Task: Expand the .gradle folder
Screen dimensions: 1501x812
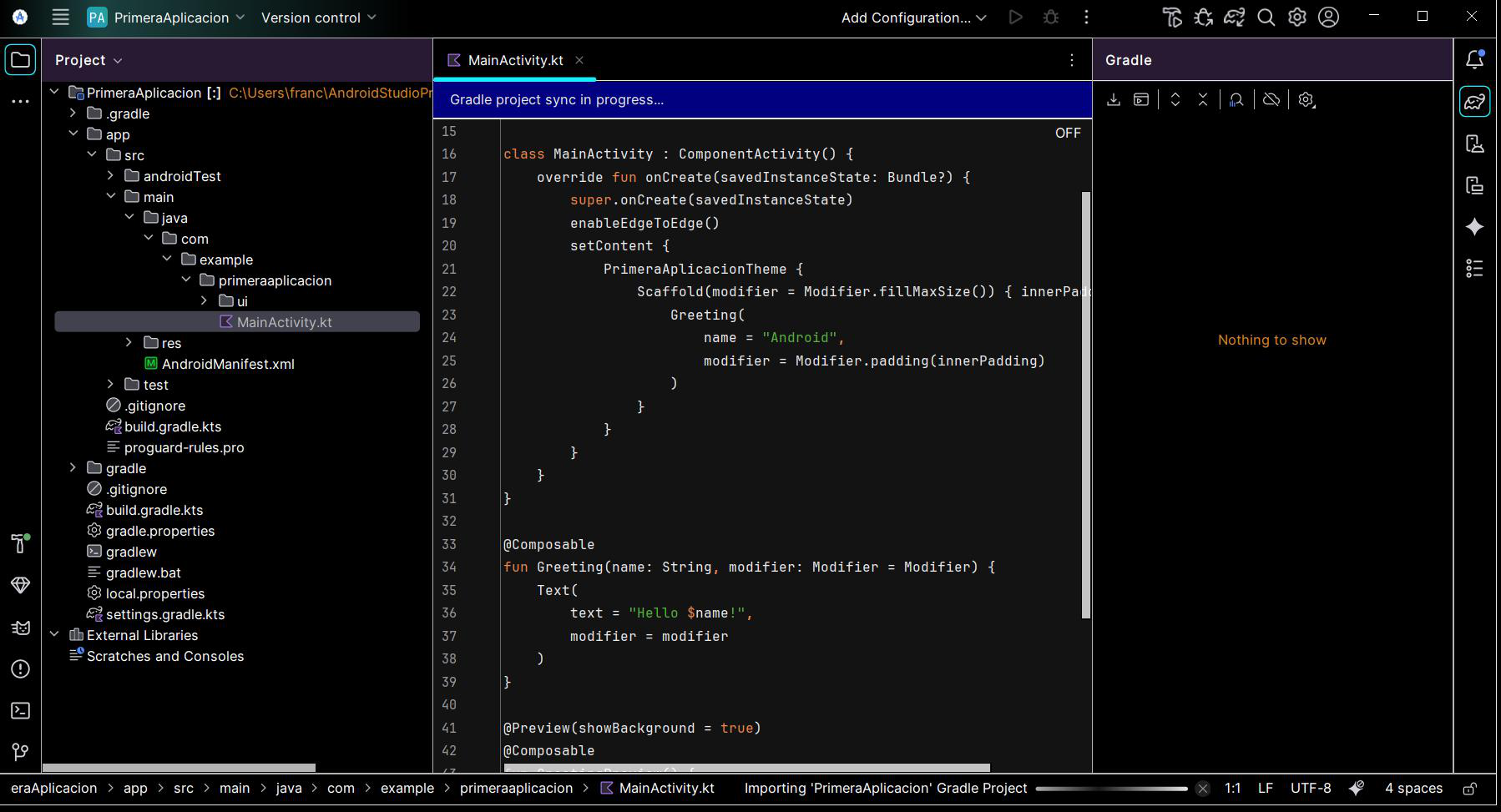Action: pos(73,113)
